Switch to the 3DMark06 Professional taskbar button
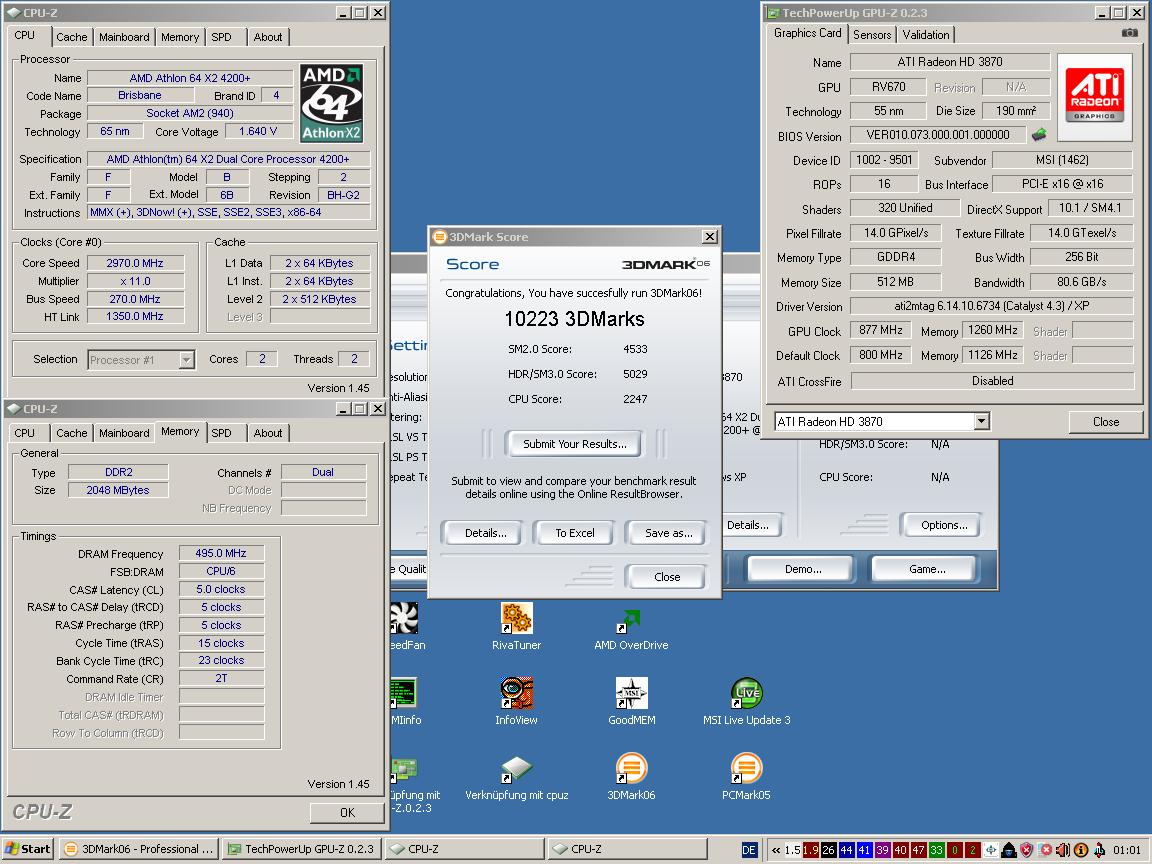 (138, 849)
